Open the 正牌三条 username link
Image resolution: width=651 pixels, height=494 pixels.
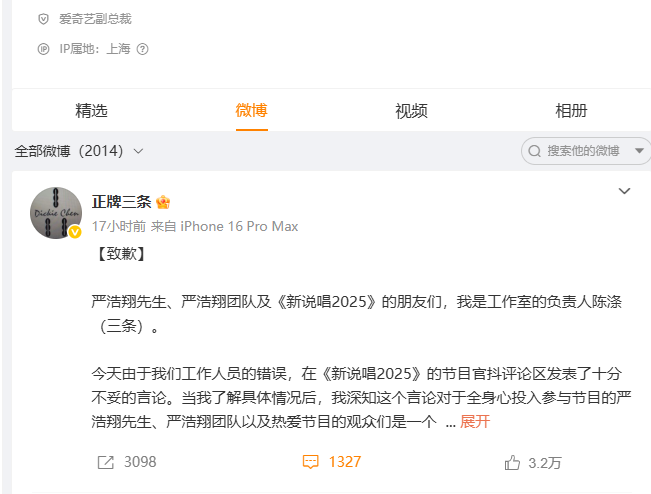121,202
